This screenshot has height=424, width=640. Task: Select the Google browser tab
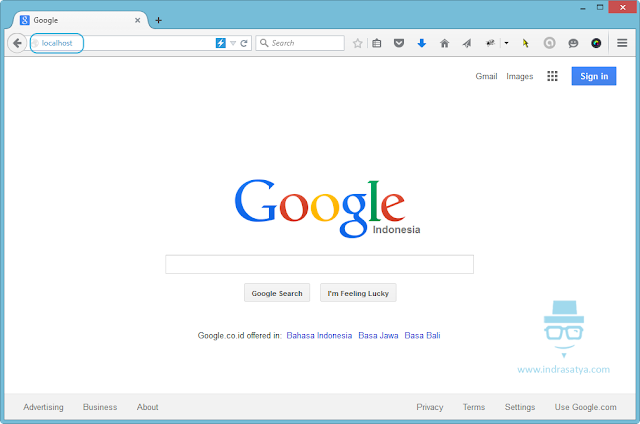click(82, 20)
